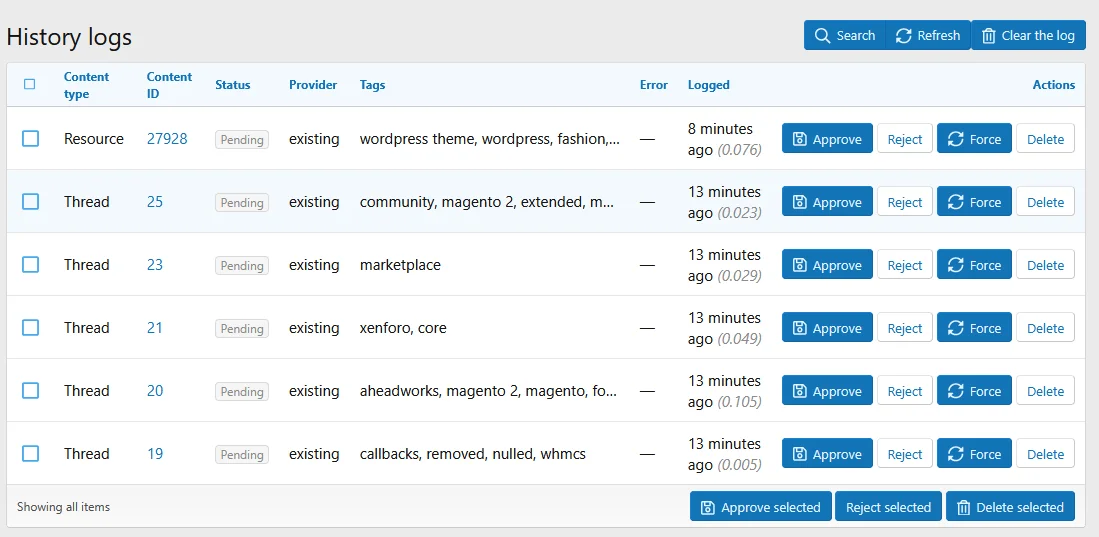Click the Status column header

[233, 85]
